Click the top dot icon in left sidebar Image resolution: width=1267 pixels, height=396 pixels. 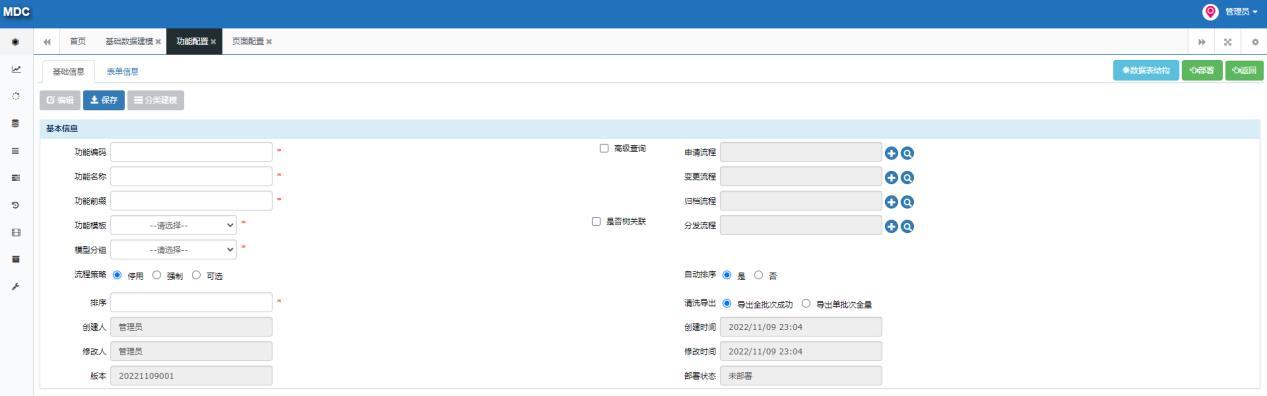point(15,42)
